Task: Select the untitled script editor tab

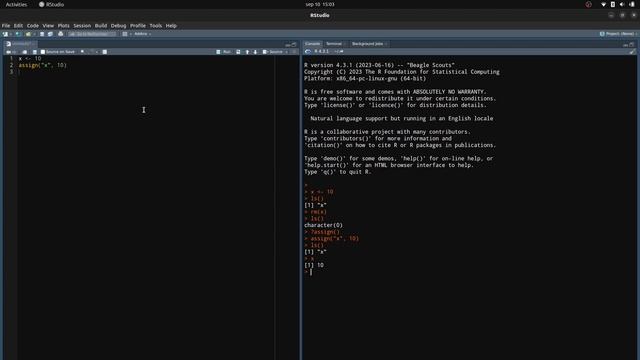Action: point(20,44)
